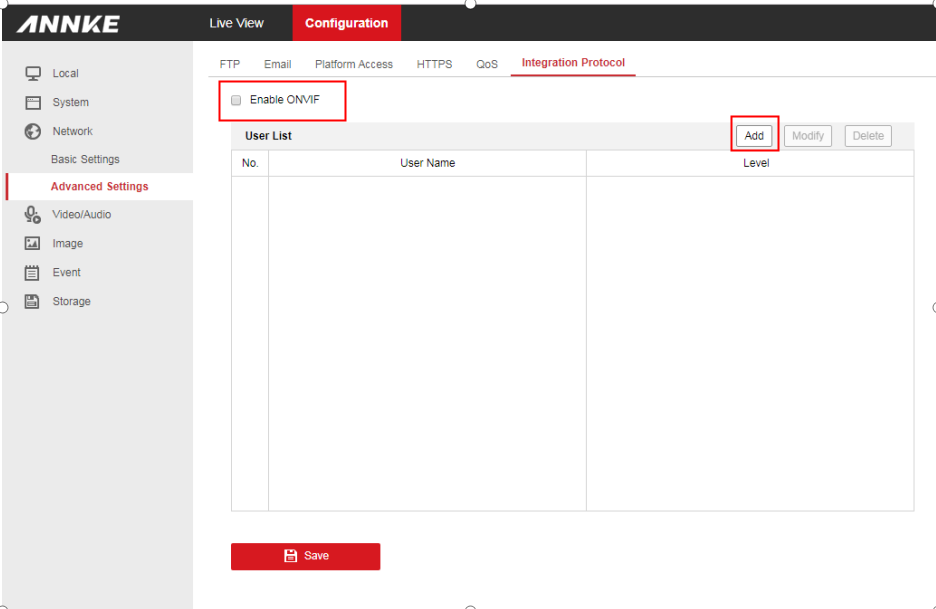Click the Modify user button

tap(808, 136)
